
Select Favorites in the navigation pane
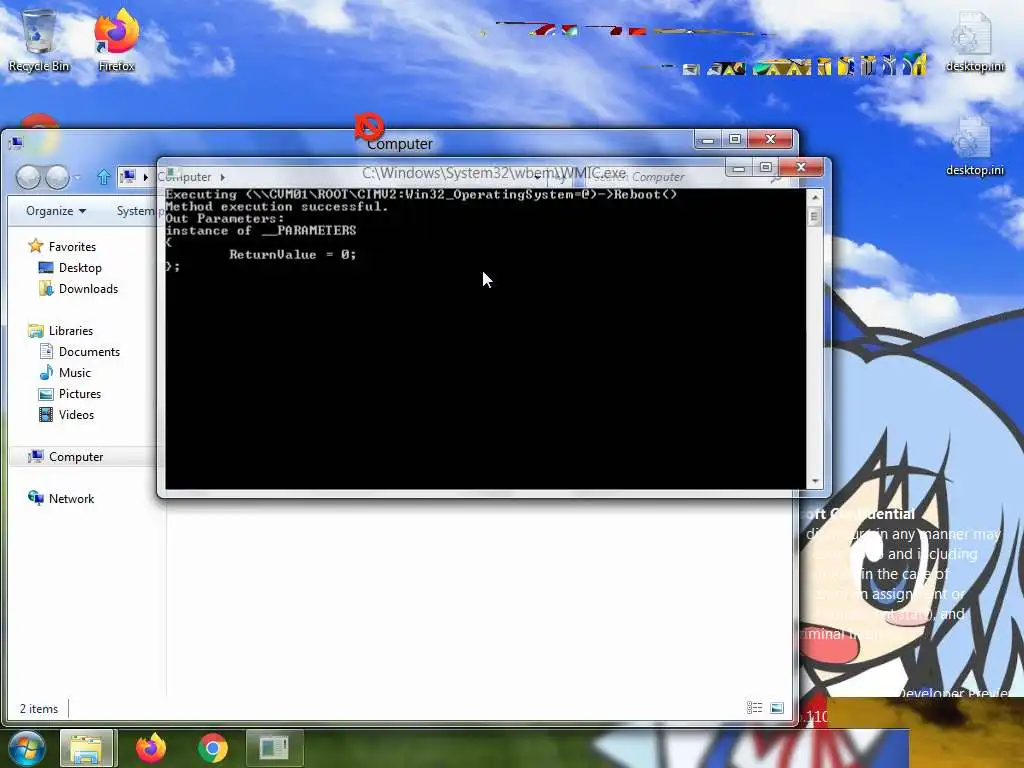point(62,247)
